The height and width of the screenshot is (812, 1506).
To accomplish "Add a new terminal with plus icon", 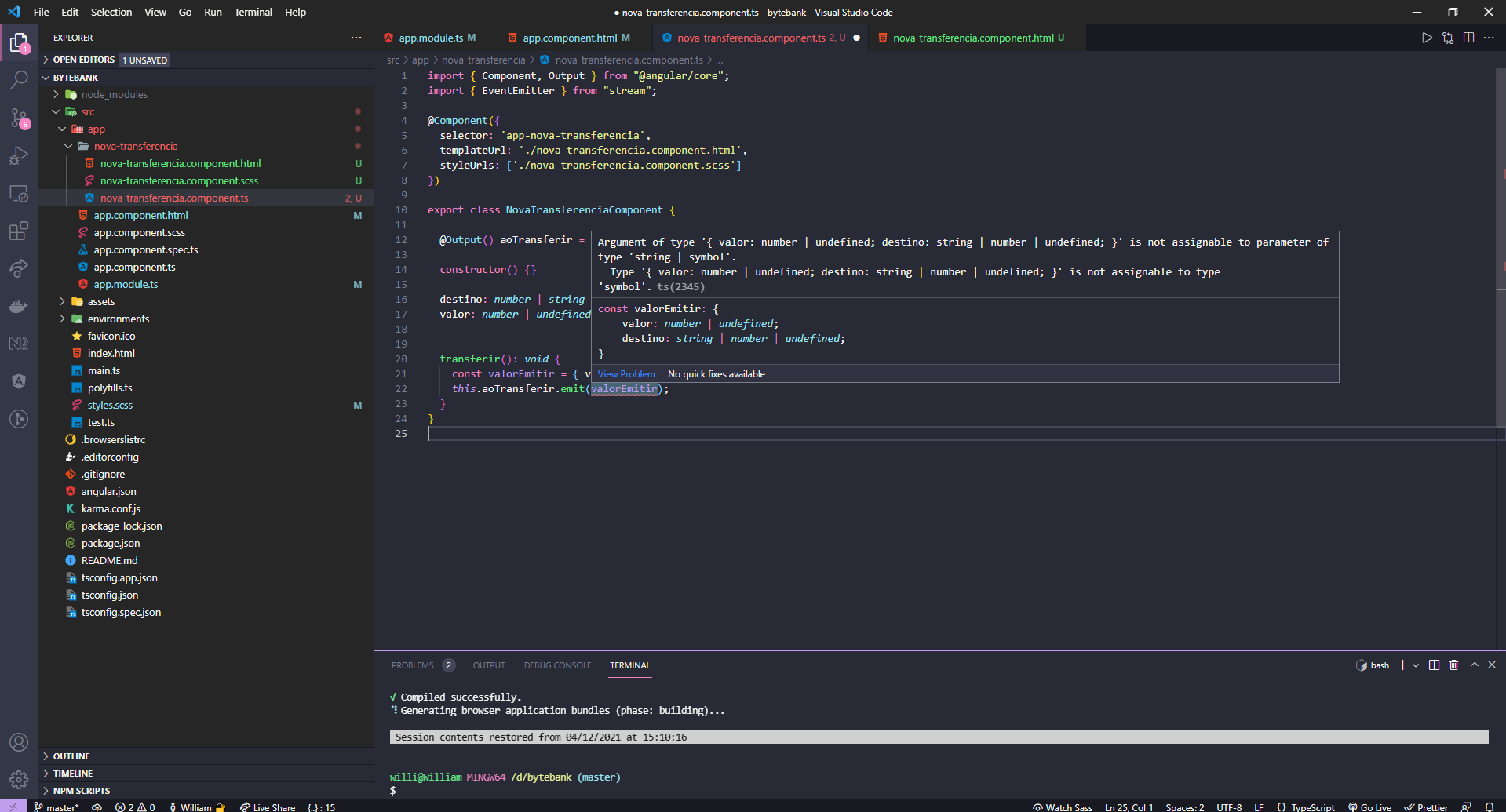I will pyautogui.click(x=1402, y=665).
